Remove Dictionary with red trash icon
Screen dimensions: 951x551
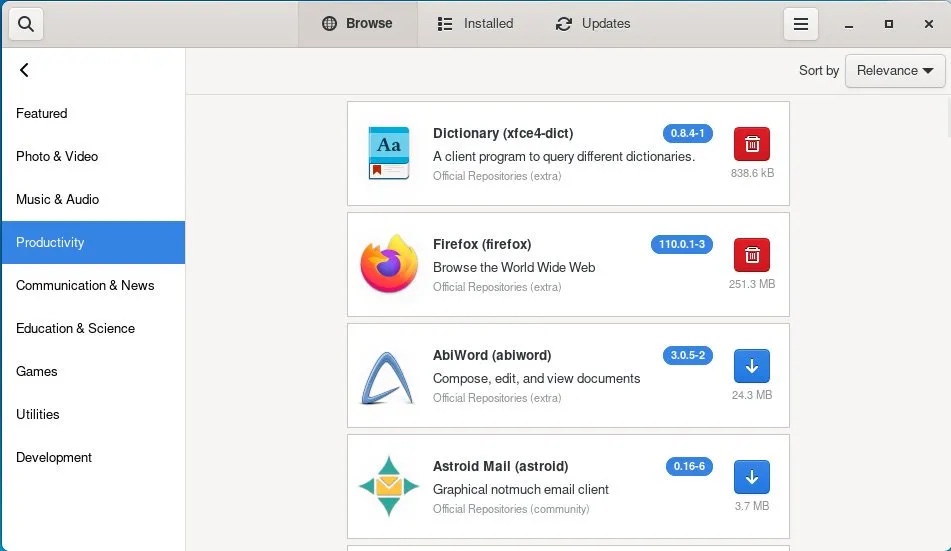click(x=752, y=144)
